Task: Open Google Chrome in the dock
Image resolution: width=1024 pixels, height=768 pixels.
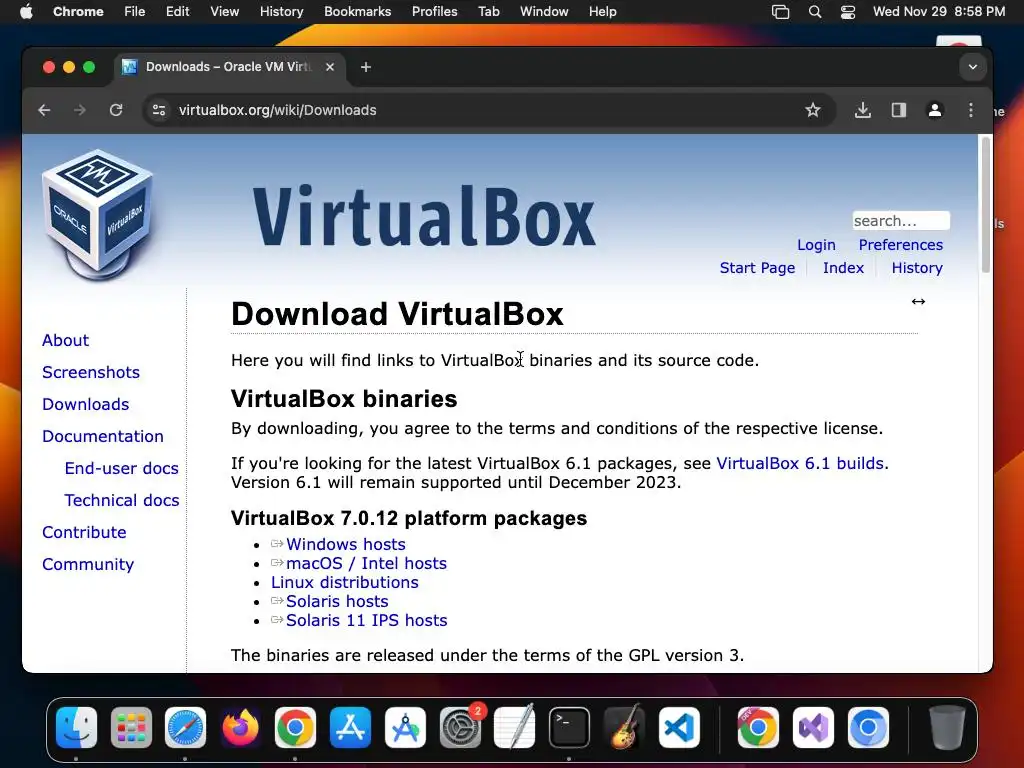Action: [x=295, y=728]
